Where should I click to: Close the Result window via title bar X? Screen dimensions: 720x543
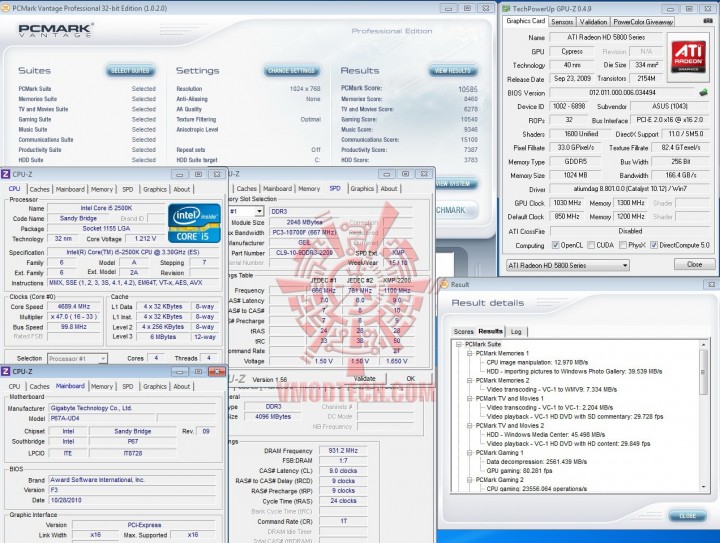[711, 285]
